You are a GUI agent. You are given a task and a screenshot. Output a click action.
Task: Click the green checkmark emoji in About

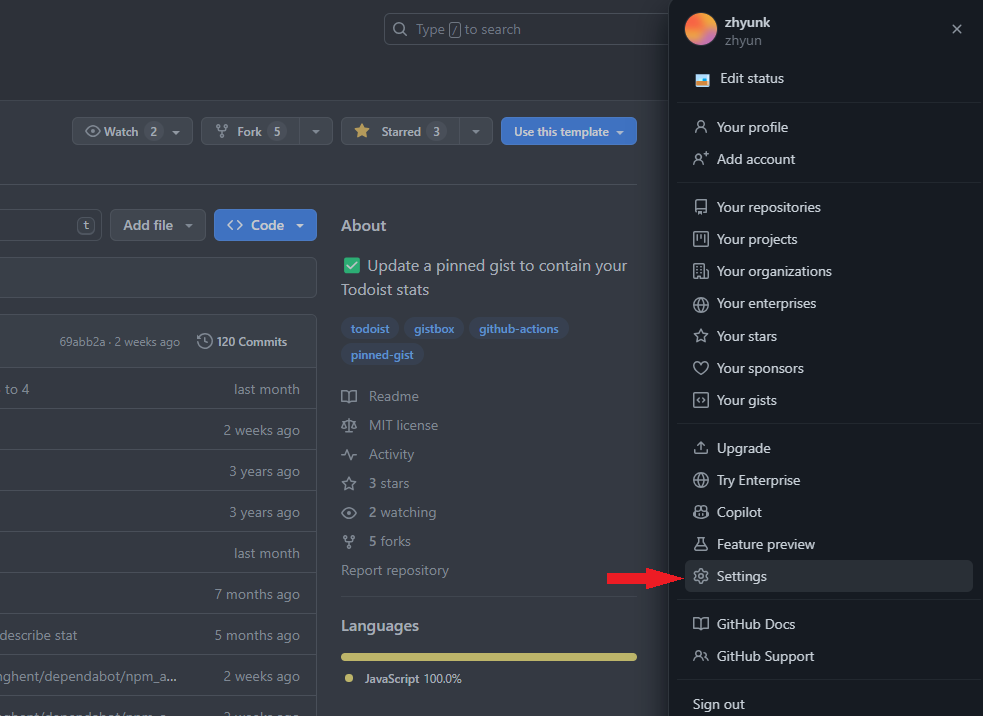352,266
